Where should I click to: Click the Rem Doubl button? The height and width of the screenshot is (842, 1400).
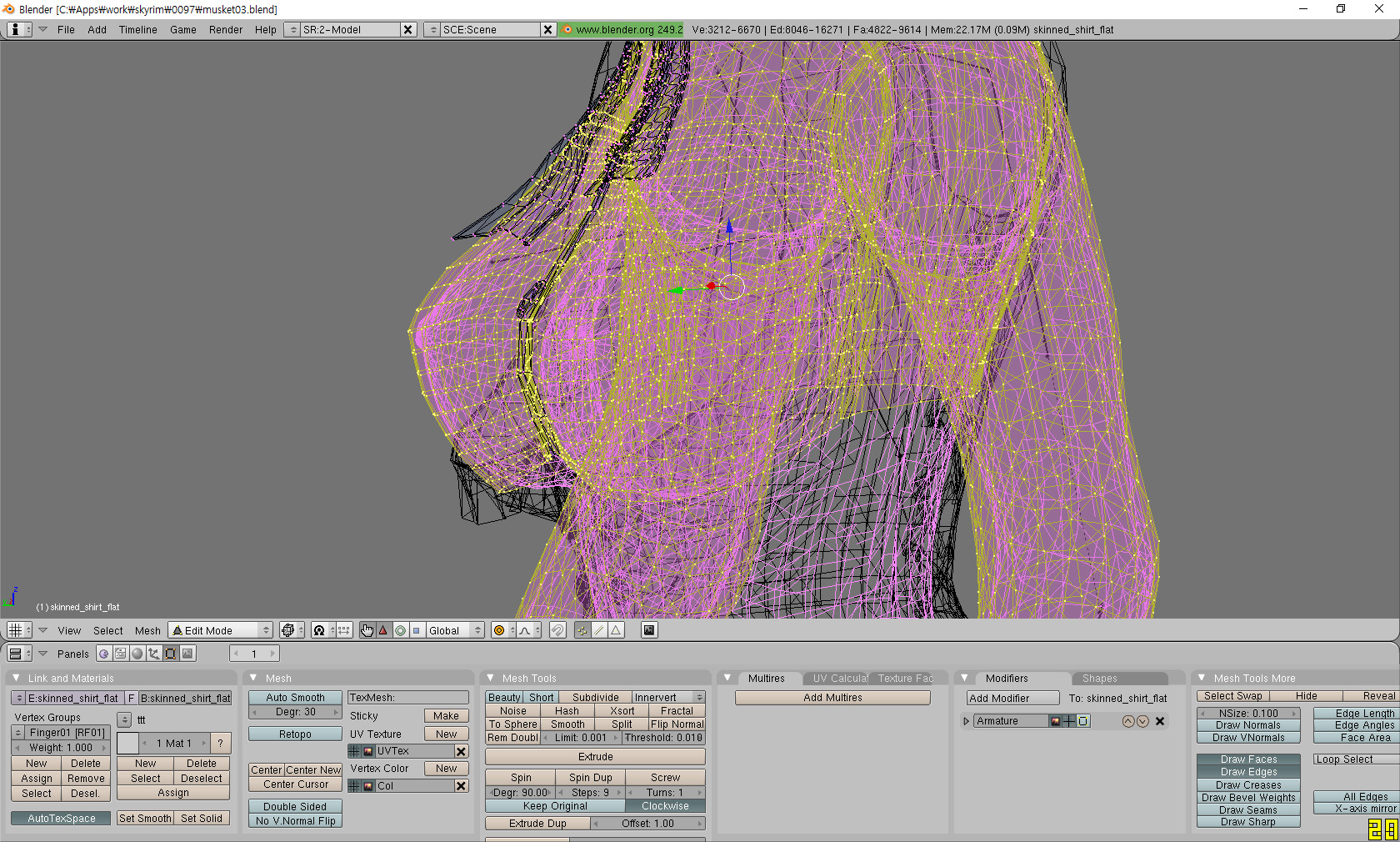(x=513, y=738)
